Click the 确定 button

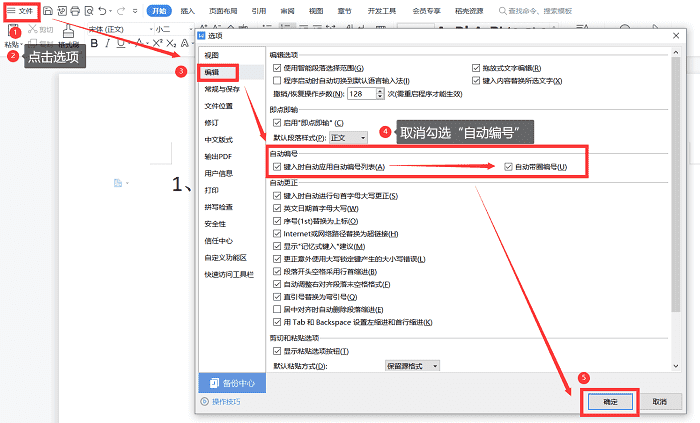[610, 402]
